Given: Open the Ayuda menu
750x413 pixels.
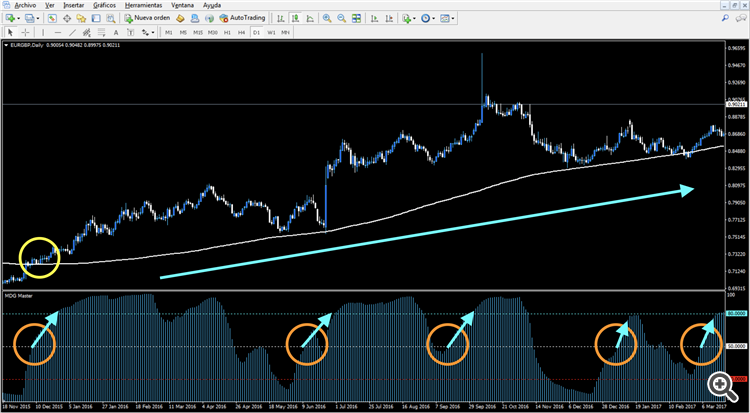Looking at the screenshot, I should (x=212, y=5).
